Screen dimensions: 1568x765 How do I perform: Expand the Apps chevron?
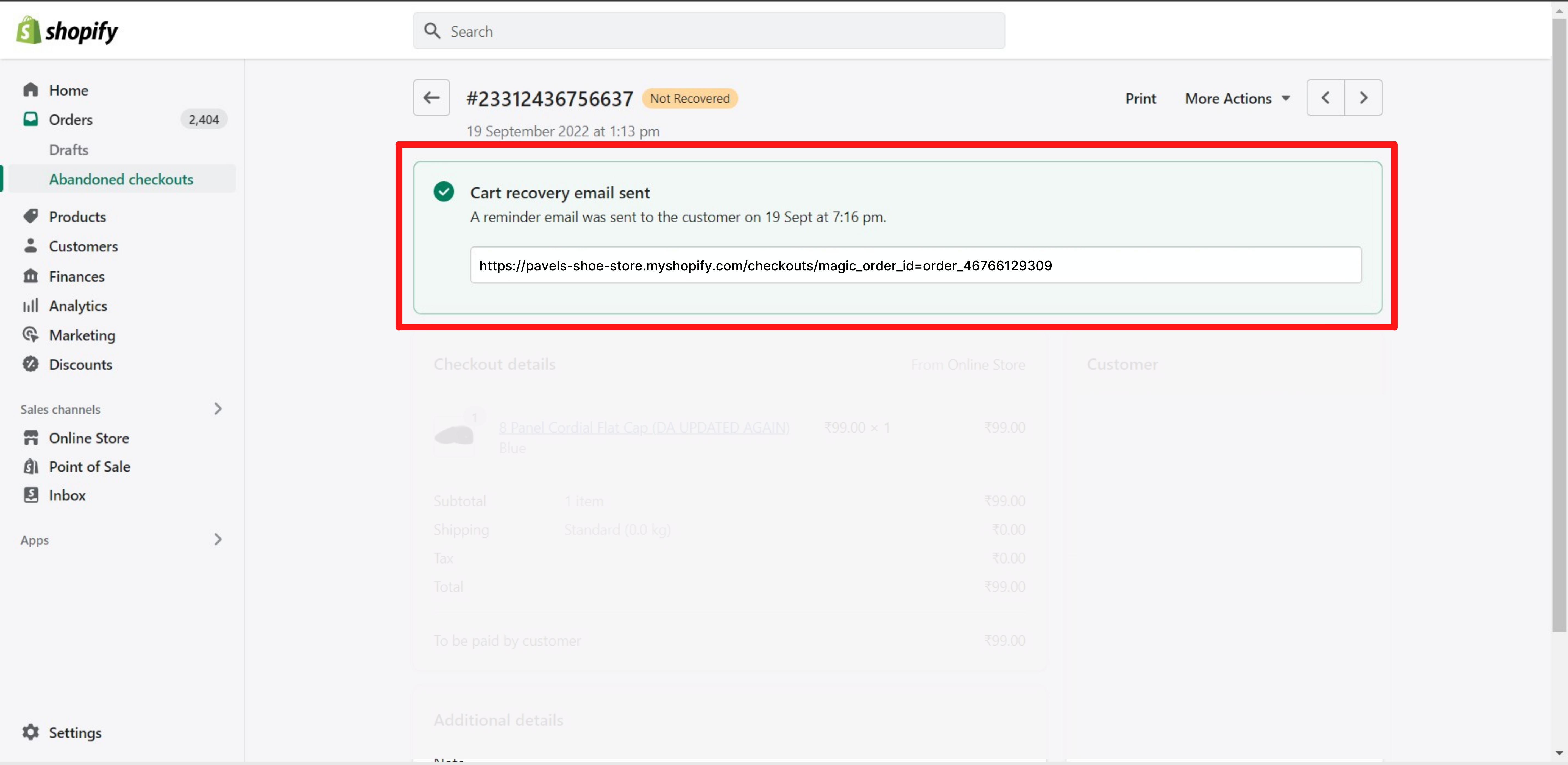tap(218, 539)
